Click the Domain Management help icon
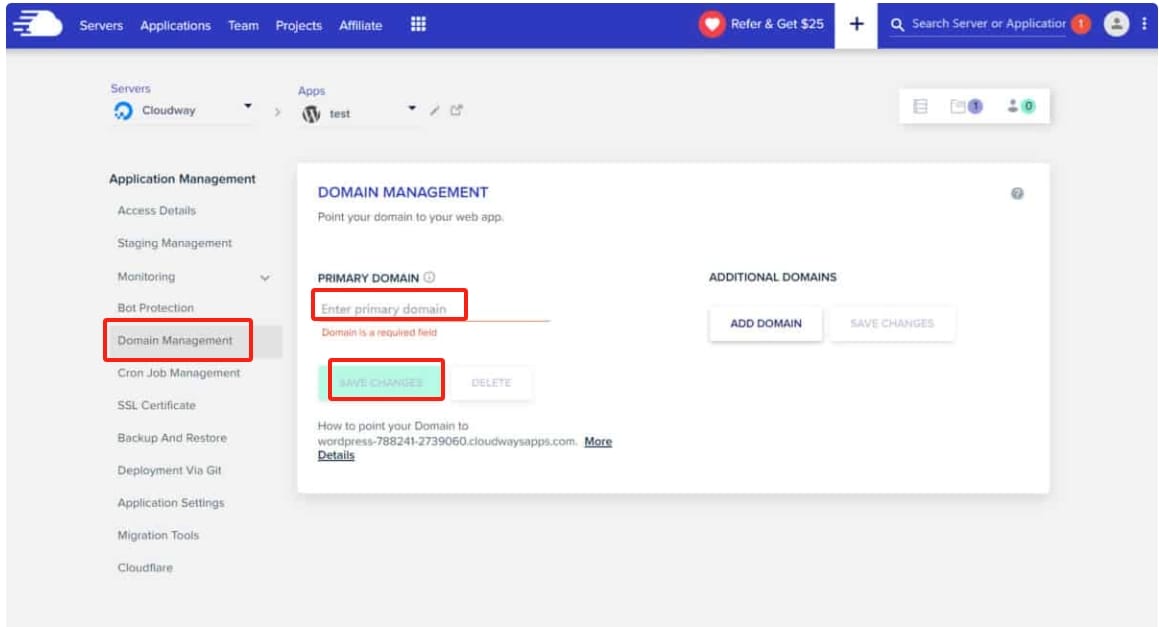The width and height of the screenshot is (1159, 627). [1017, 194]
